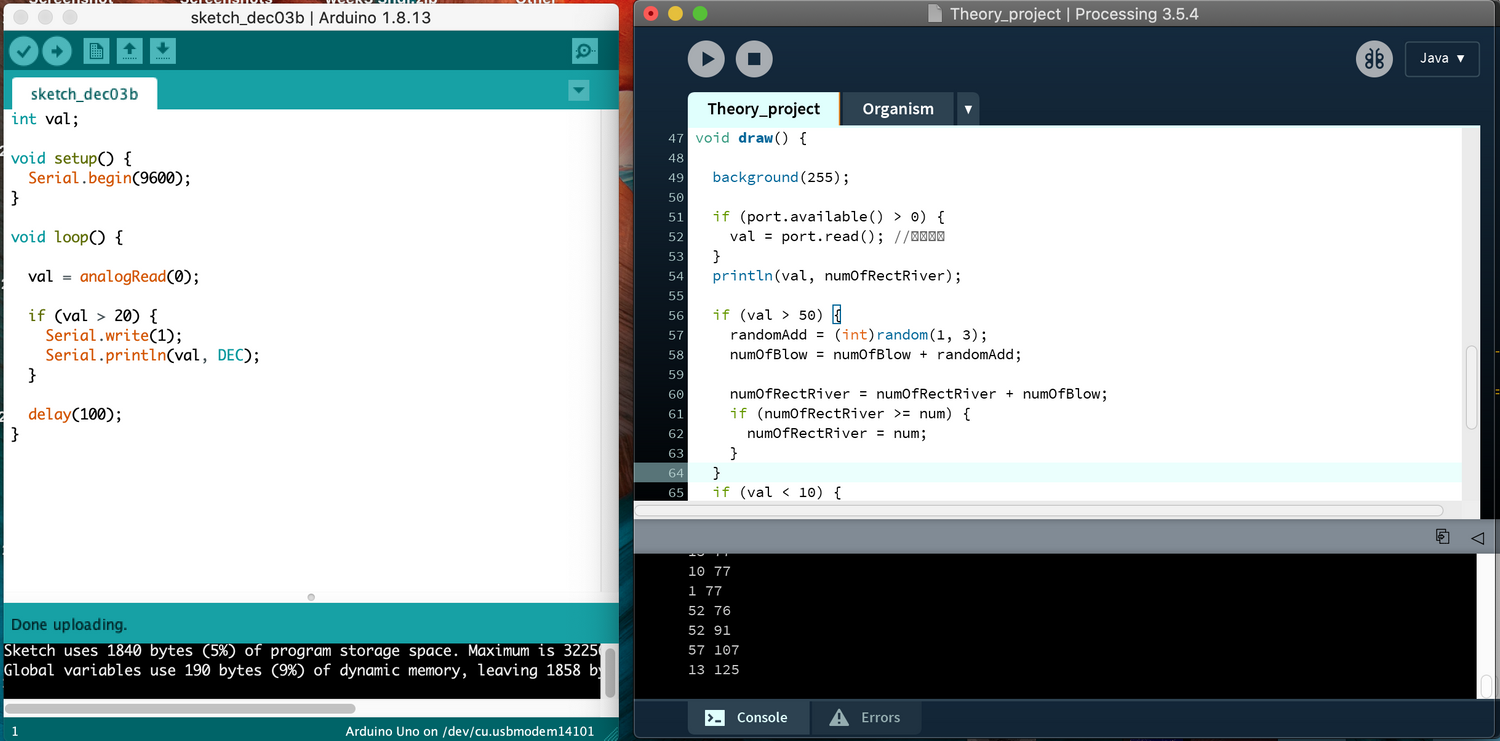
Task: Stop the Processing sketch
Action: [754, 59]
